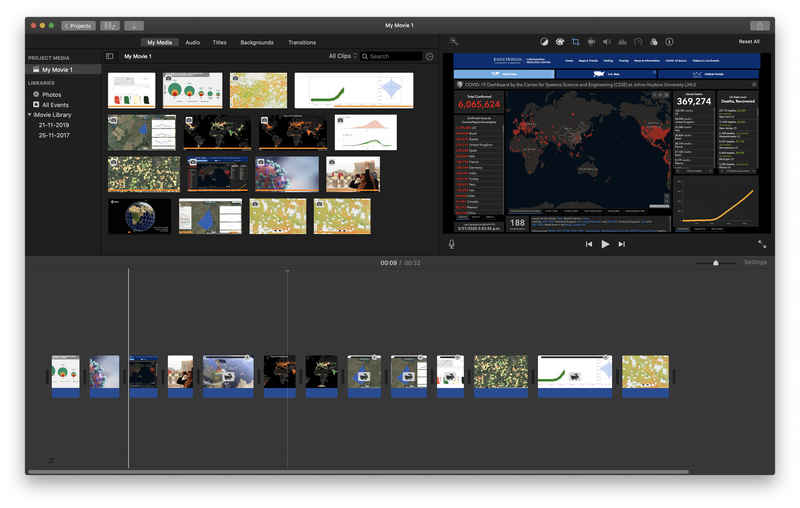The width and height of the screenshot is (800, 508).
Task: Select the globe thumbnail in media browser
Action: point(139,216)
